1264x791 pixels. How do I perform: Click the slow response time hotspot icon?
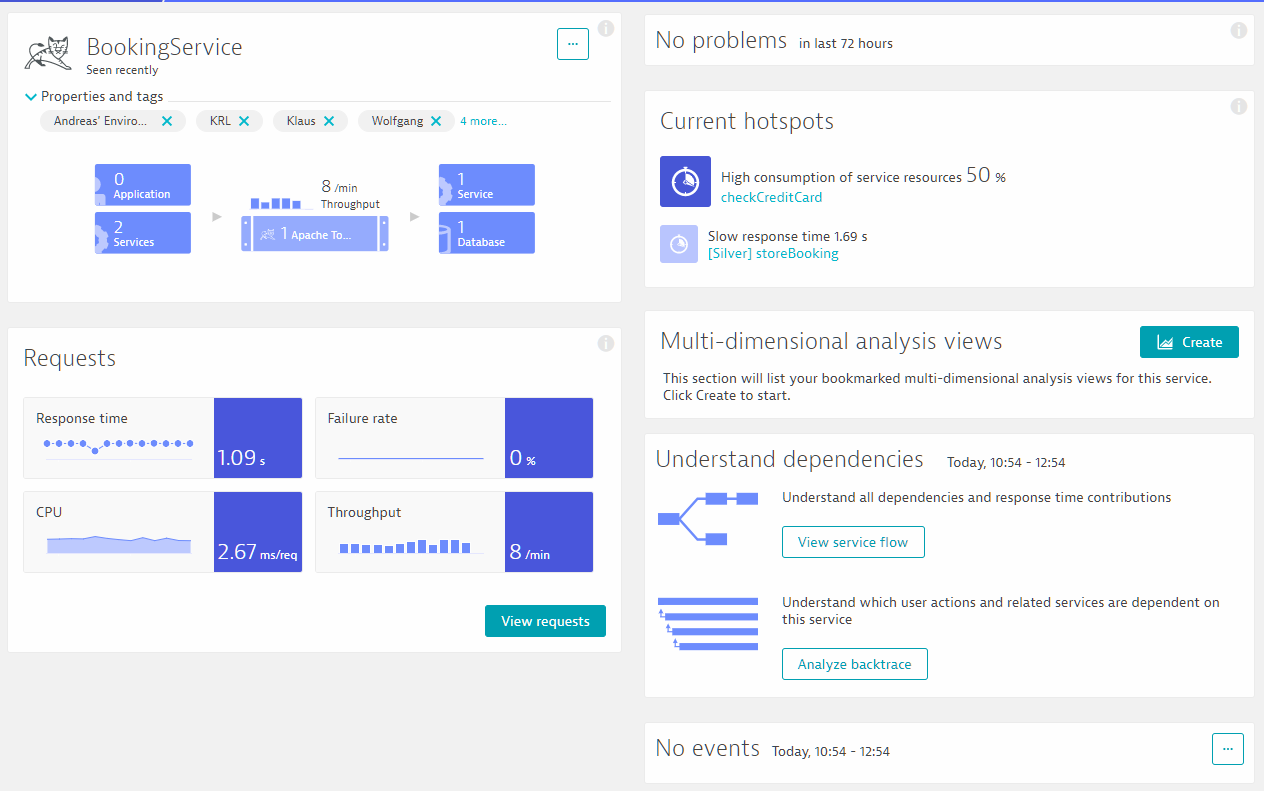point(679,244)
